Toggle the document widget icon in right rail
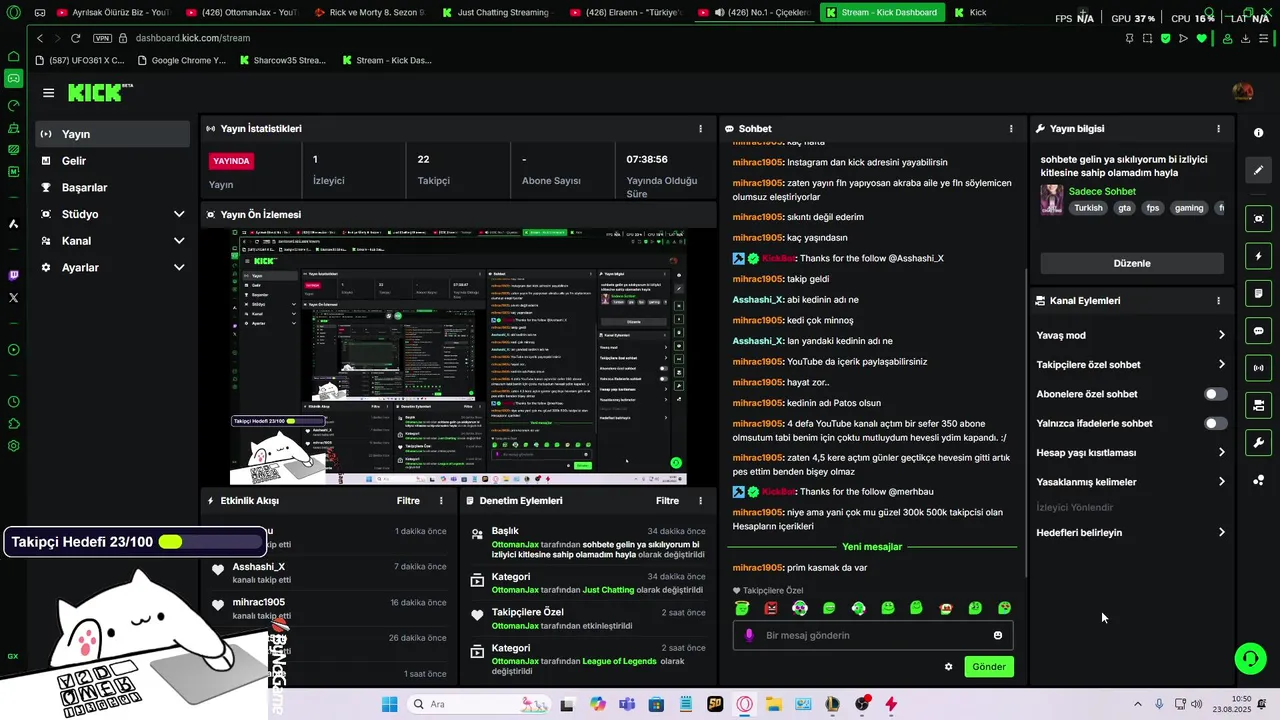Image resolution: width=1280 pixels, height=720 pixels. [1258, 294]
